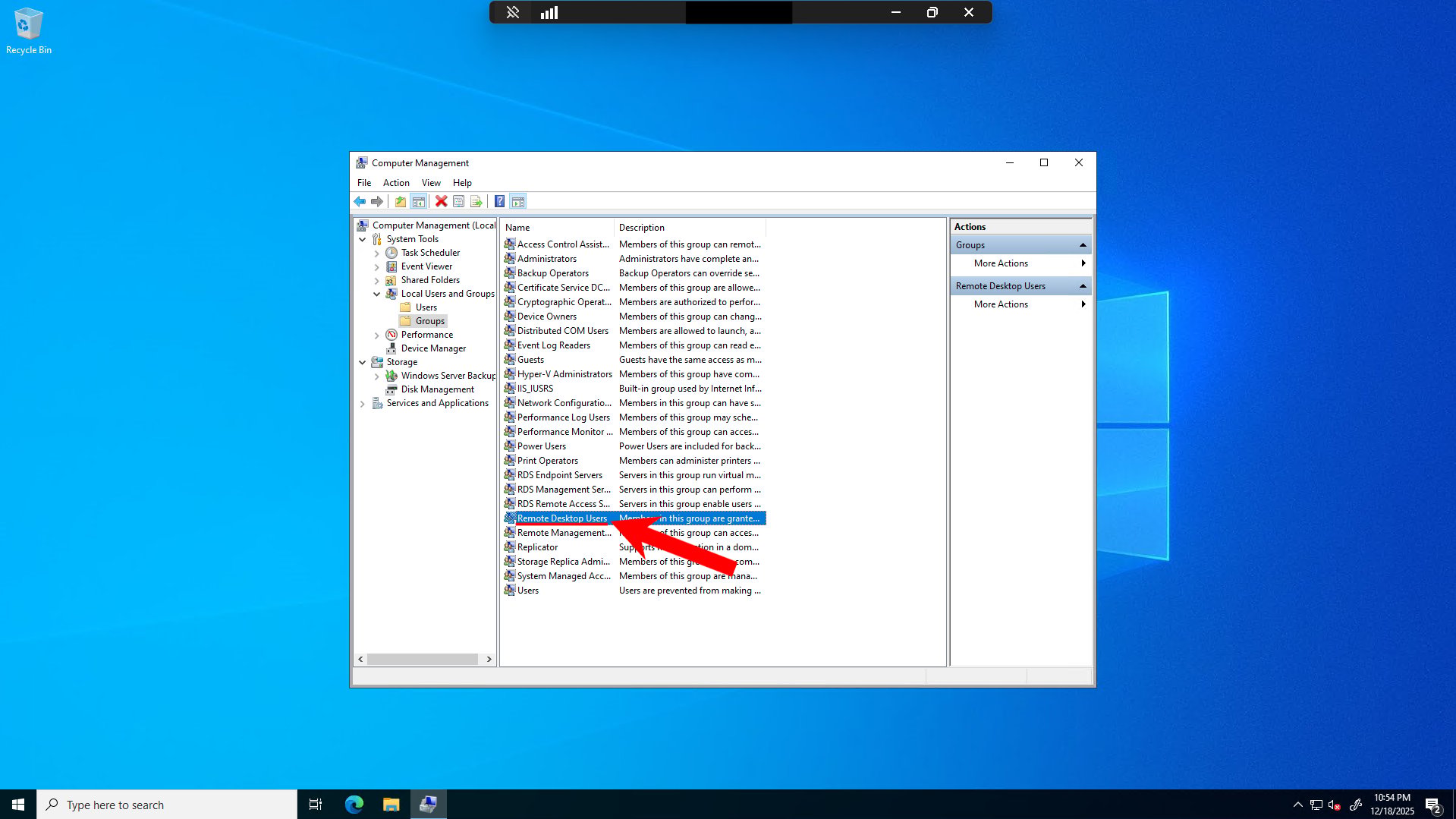Expand the Task Scheduler node
The width and height of the screenshot is (1456, 819).
(x=377, y=253)
